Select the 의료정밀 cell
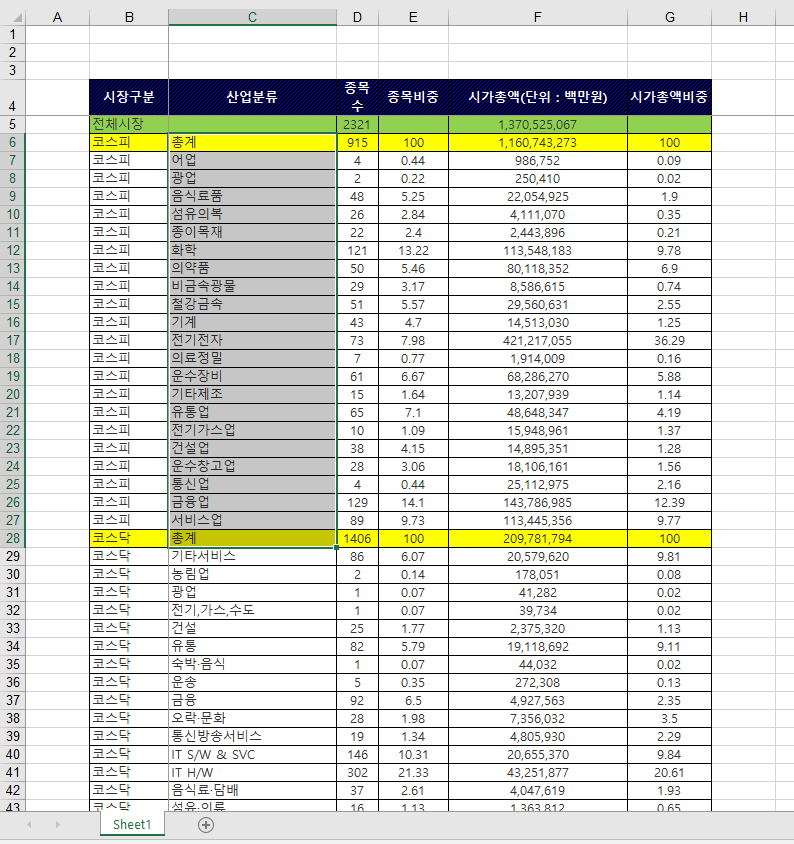Screen dimensions: 794x844 [x=252, y=358]
